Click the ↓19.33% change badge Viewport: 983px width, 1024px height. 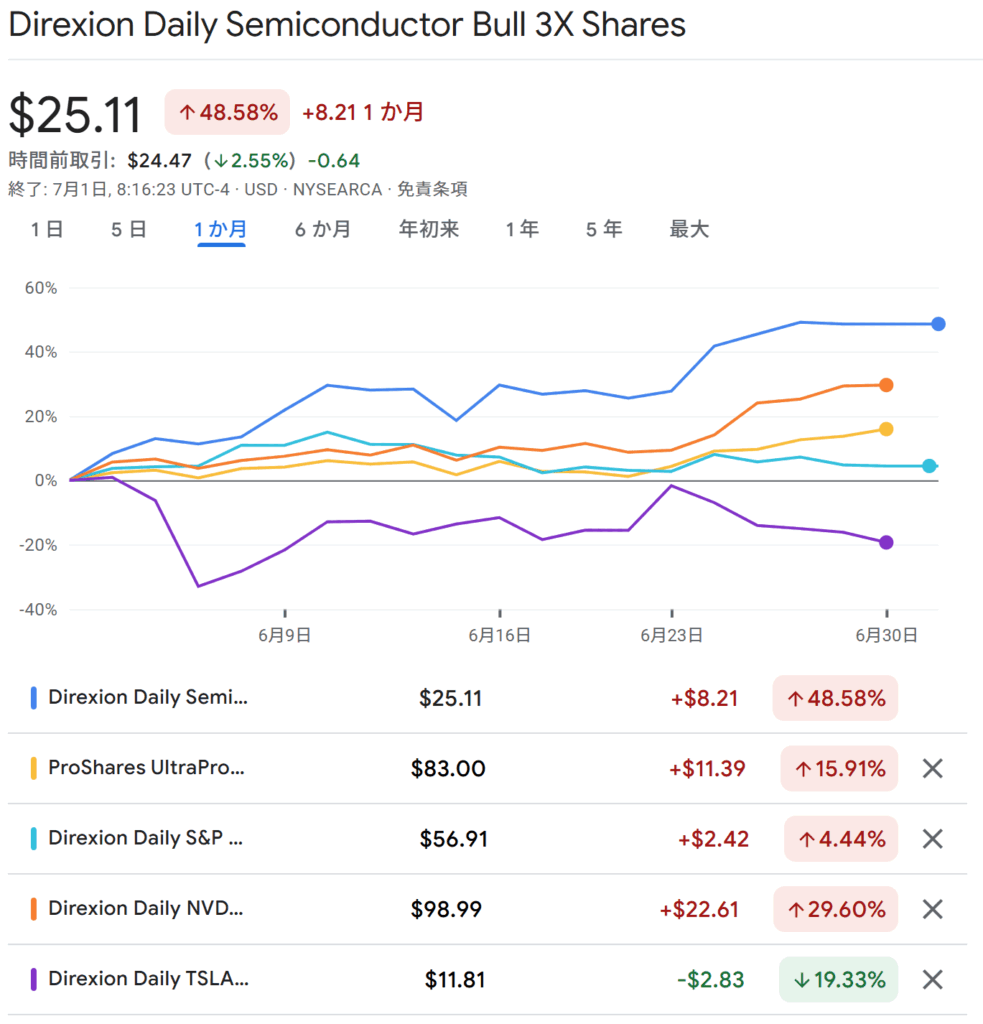click(x=838, y=980)
